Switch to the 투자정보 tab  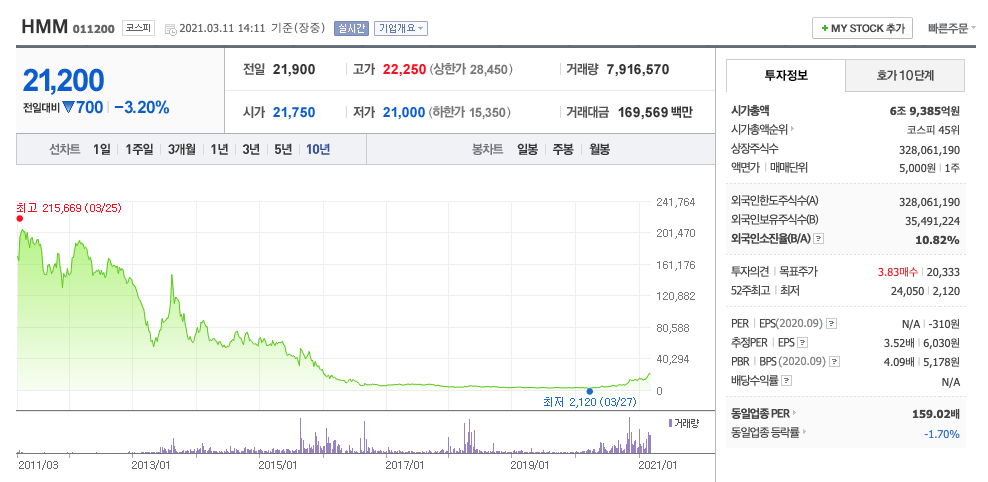786,76
